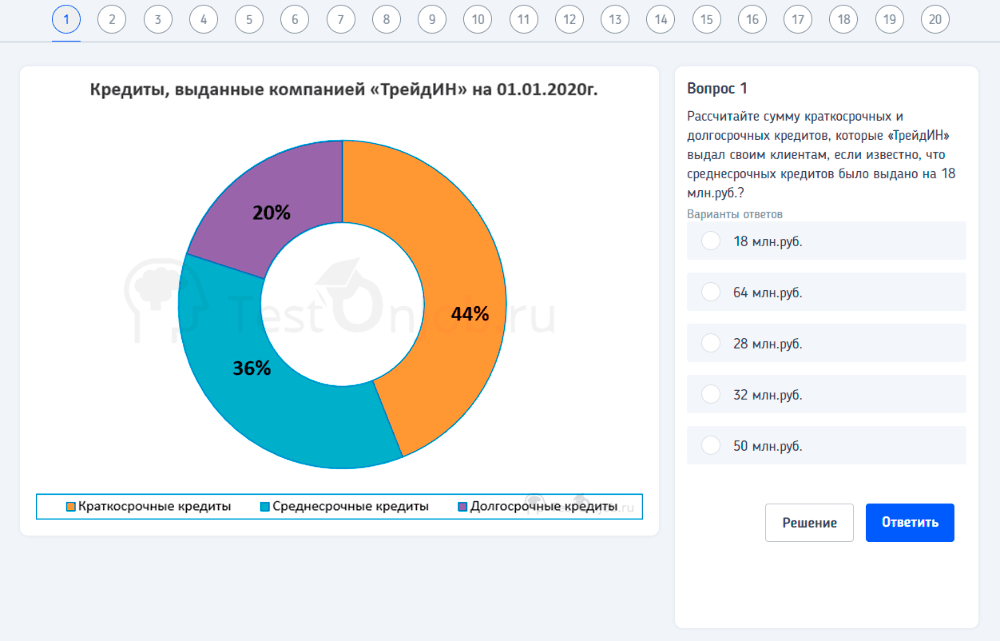Click the purple Долгосрочные кредиты legend swatch
Image resolution: width=1000 pixels, height=641 pixels.
[463, 506]
